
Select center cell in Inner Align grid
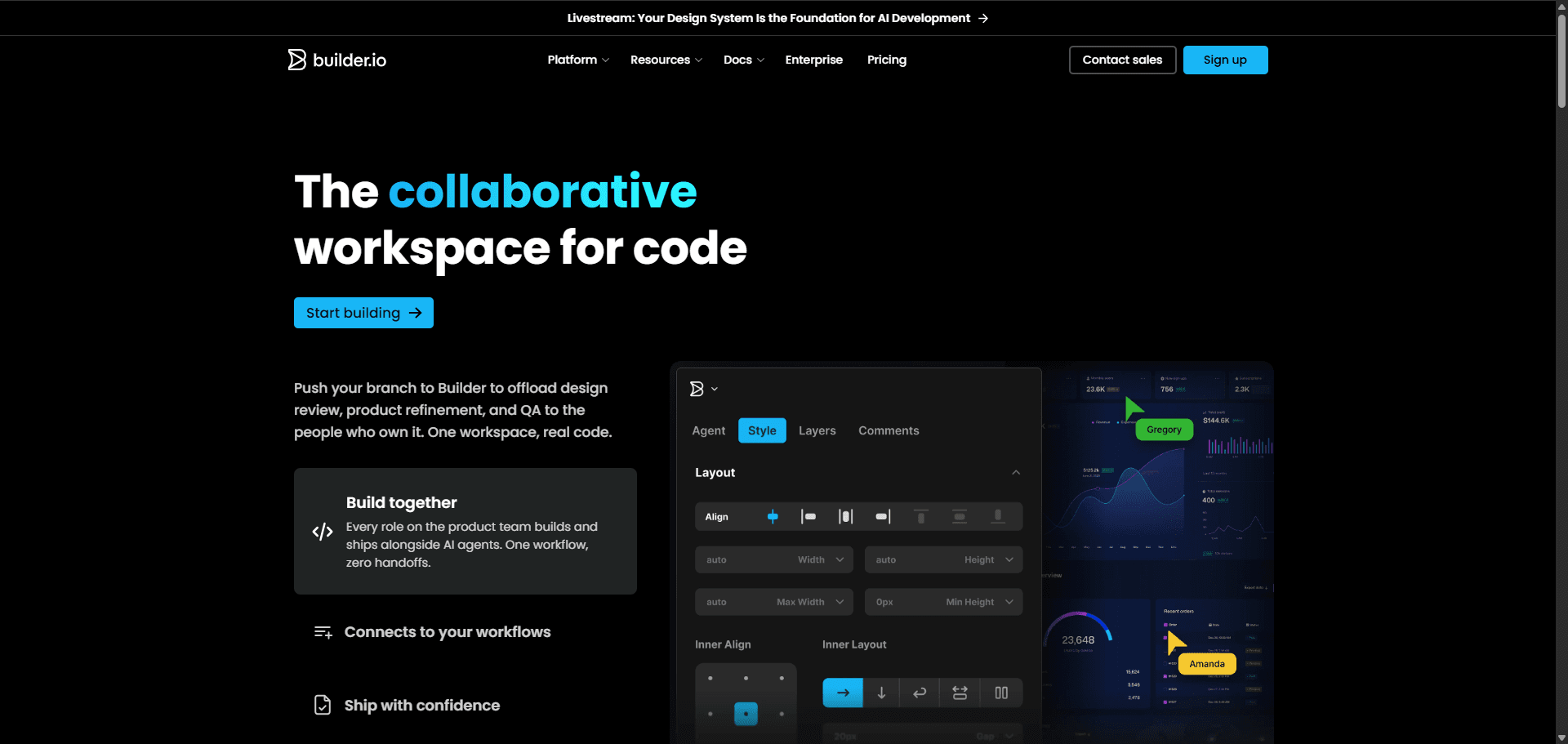(x=746, y=714)
